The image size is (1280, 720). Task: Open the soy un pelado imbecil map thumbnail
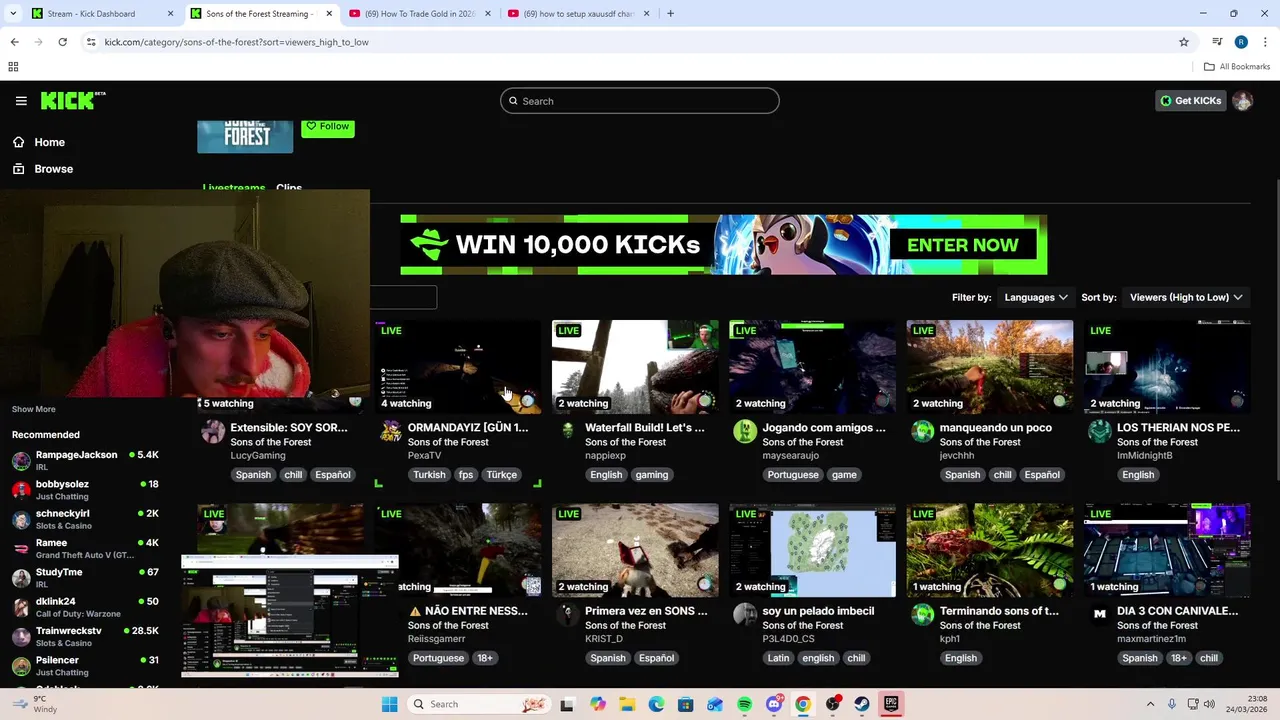[812, 550]
